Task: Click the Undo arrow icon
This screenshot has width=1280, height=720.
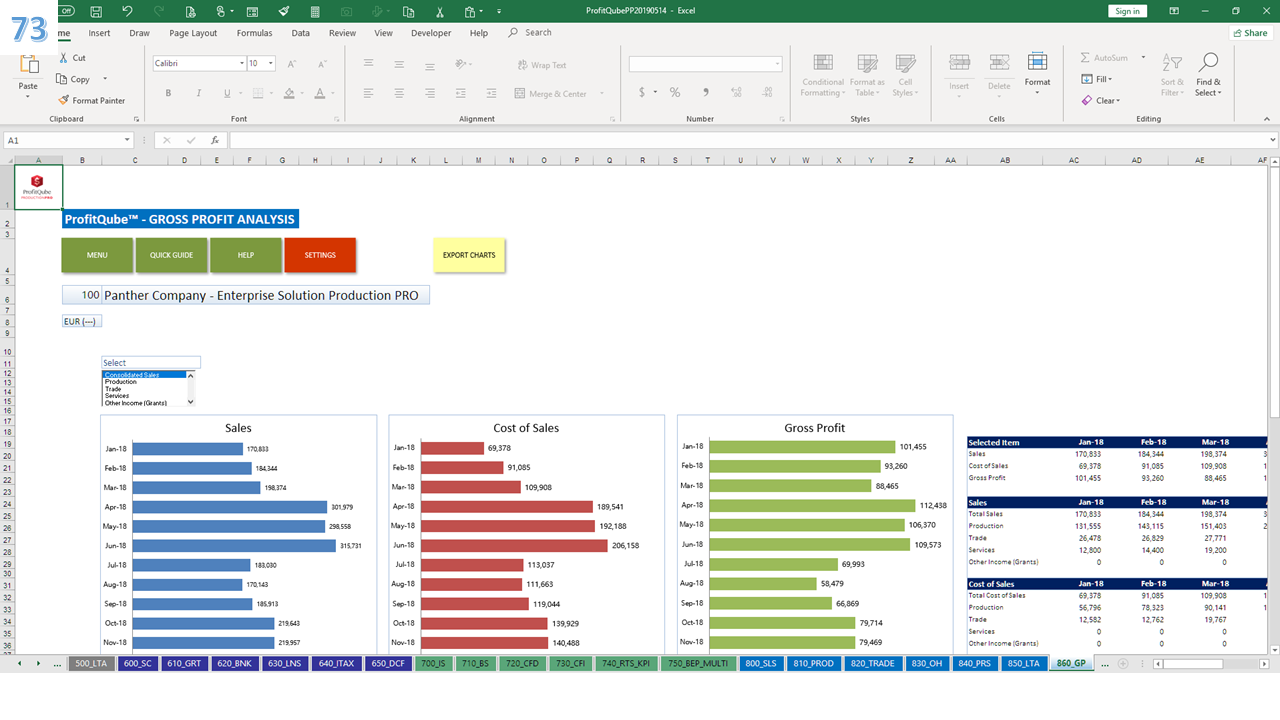Action: [127, 11]
